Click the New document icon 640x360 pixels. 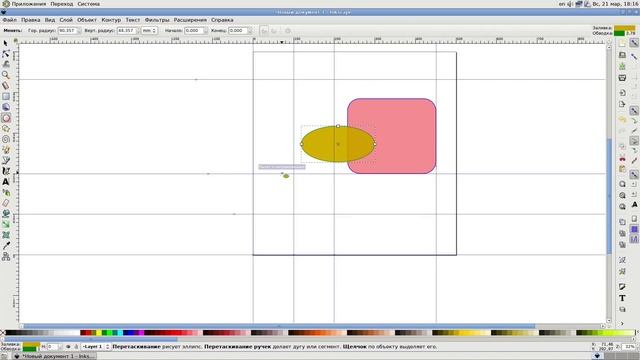[622, 43]
